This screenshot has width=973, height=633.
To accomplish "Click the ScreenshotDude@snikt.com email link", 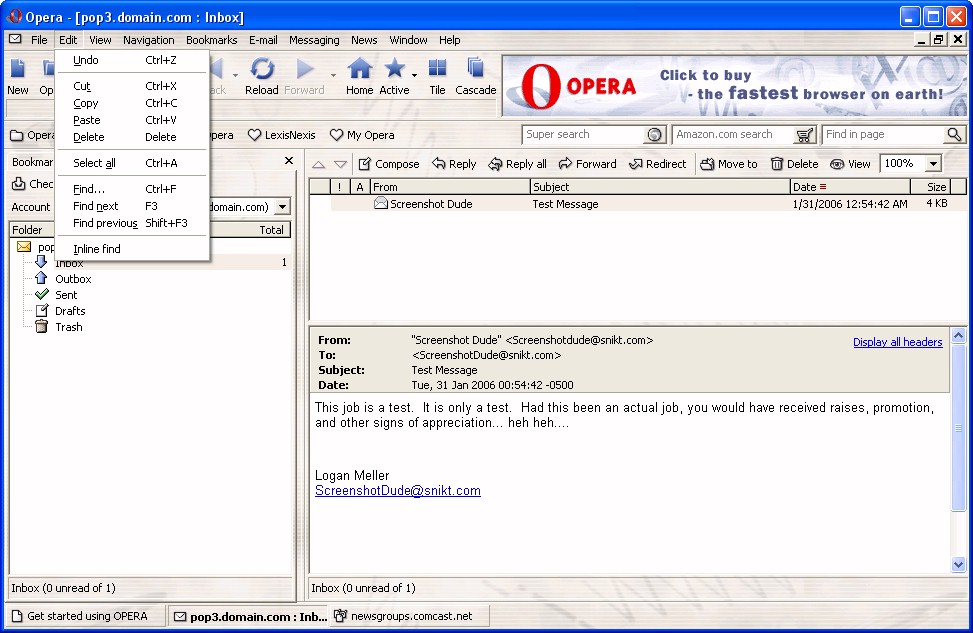I will (x=398, y=490).
